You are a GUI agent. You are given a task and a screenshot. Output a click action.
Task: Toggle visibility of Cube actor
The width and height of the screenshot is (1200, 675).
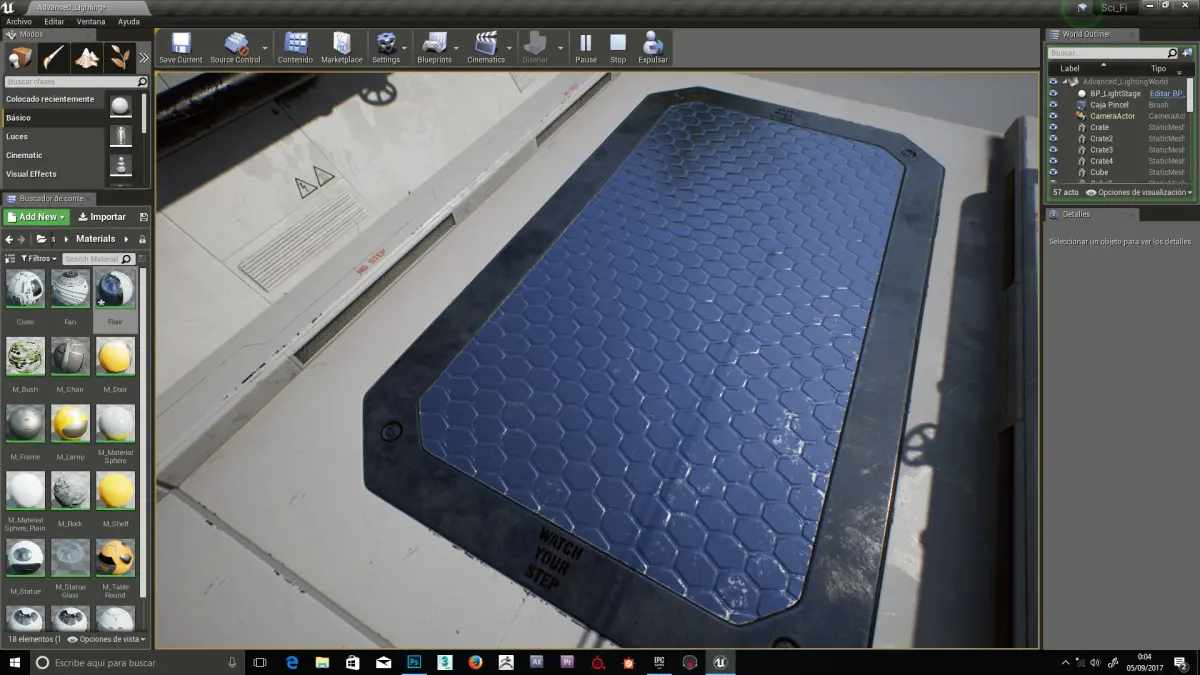click(x=1053, y=172)
